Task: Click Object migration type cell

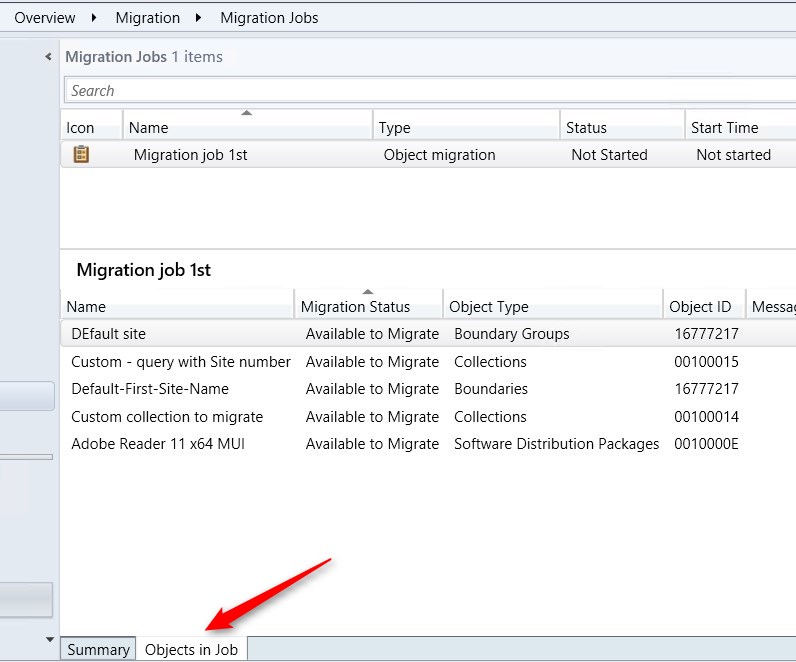Action: point(440,154)
